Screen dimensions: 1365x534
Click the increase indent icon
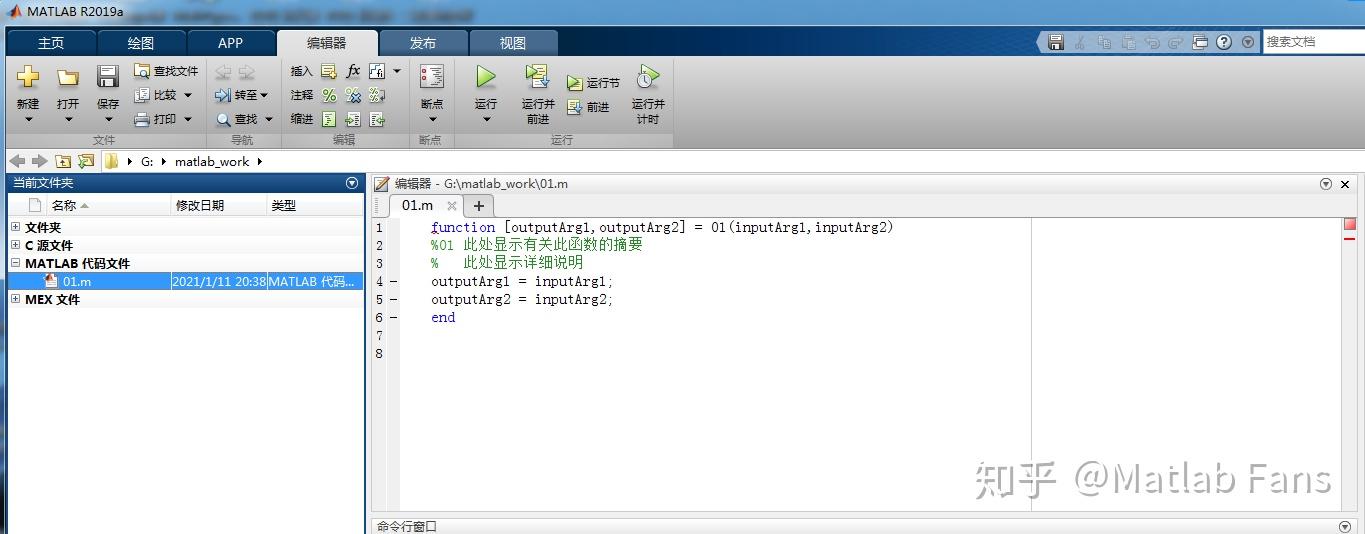click(x=353, y=119)
